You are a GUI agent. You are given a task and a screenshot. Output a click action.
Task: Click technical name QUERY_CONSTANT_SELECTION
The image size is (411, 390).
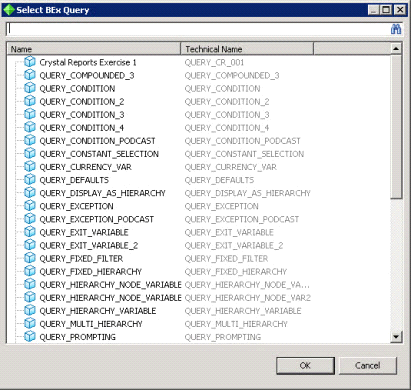244,154
